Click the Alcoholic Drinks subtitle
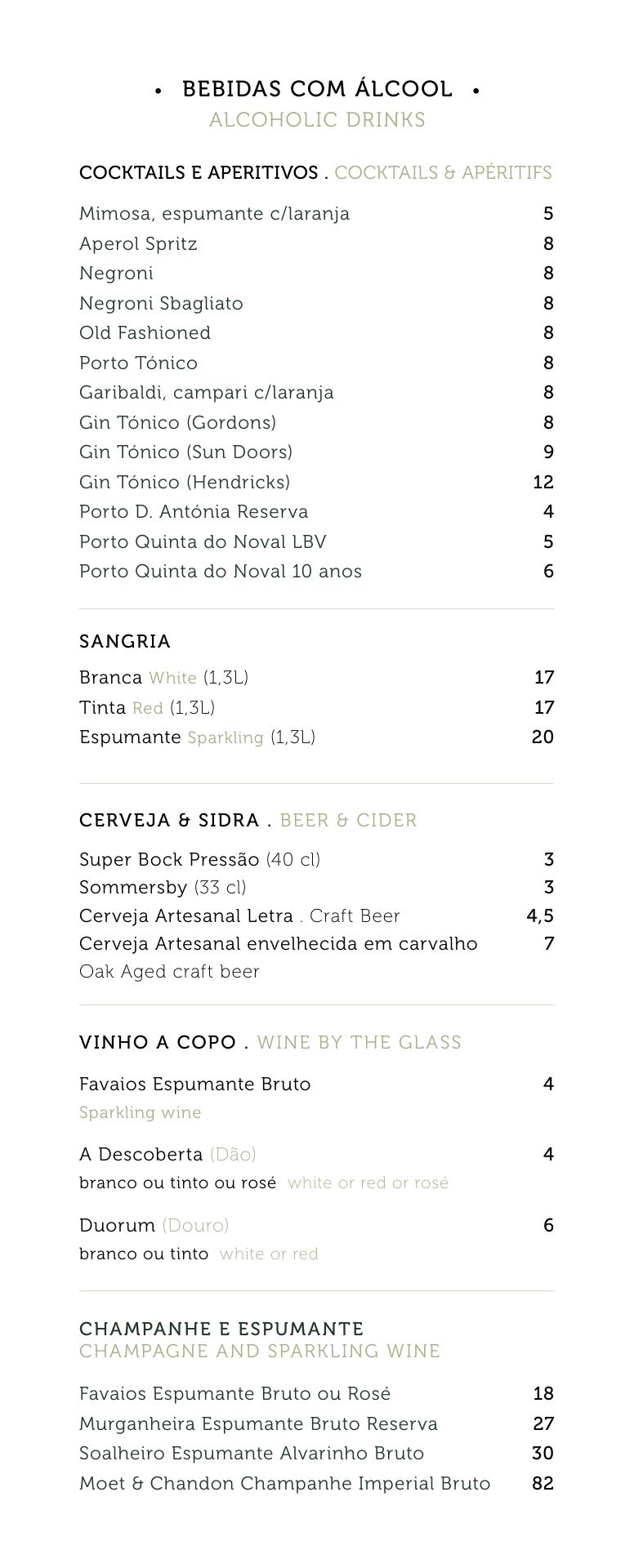 (x=317, y=120)
